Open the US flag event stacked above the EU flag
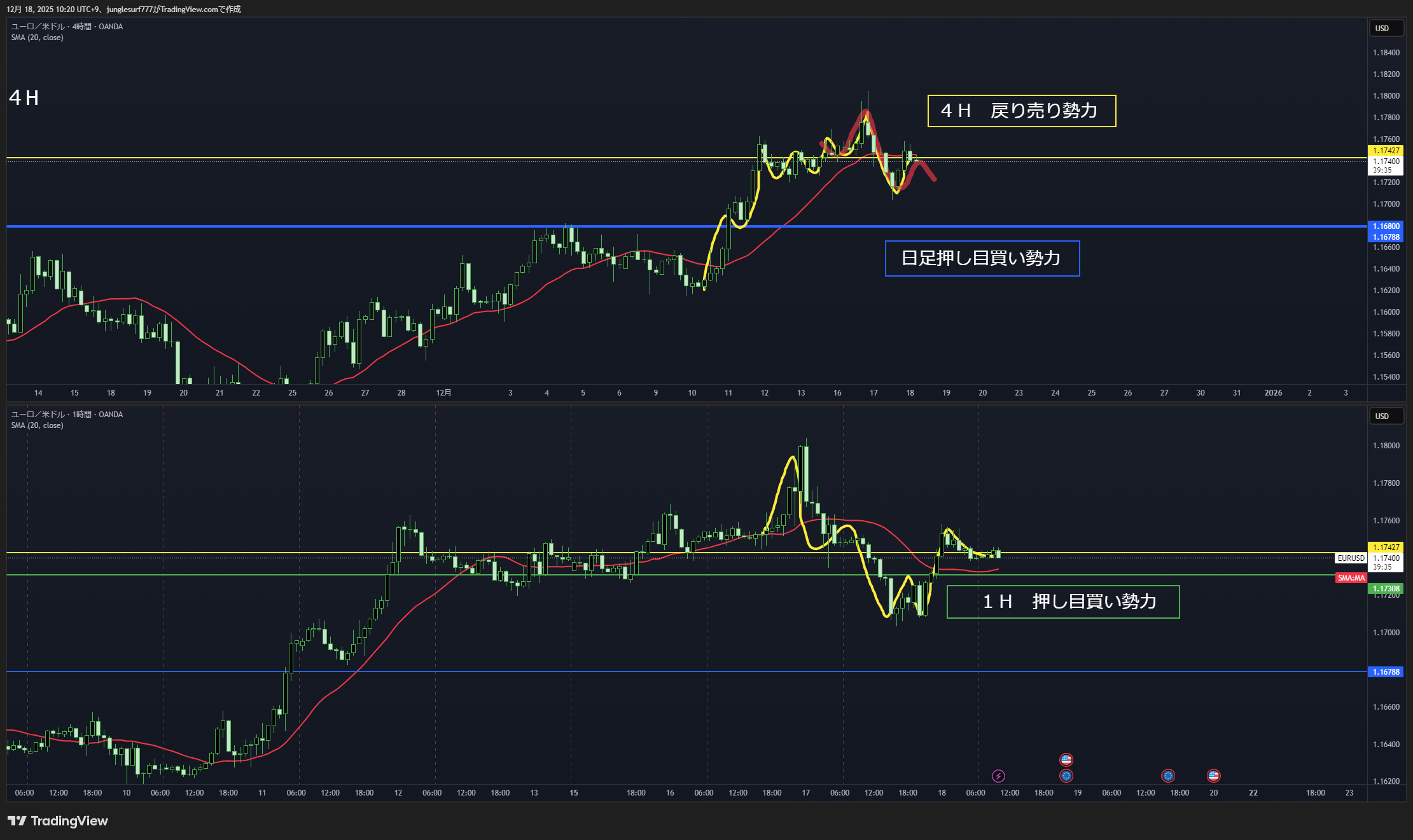Image resolution: width=1413 pixels, height=840 pixels. pos(1066,759)
